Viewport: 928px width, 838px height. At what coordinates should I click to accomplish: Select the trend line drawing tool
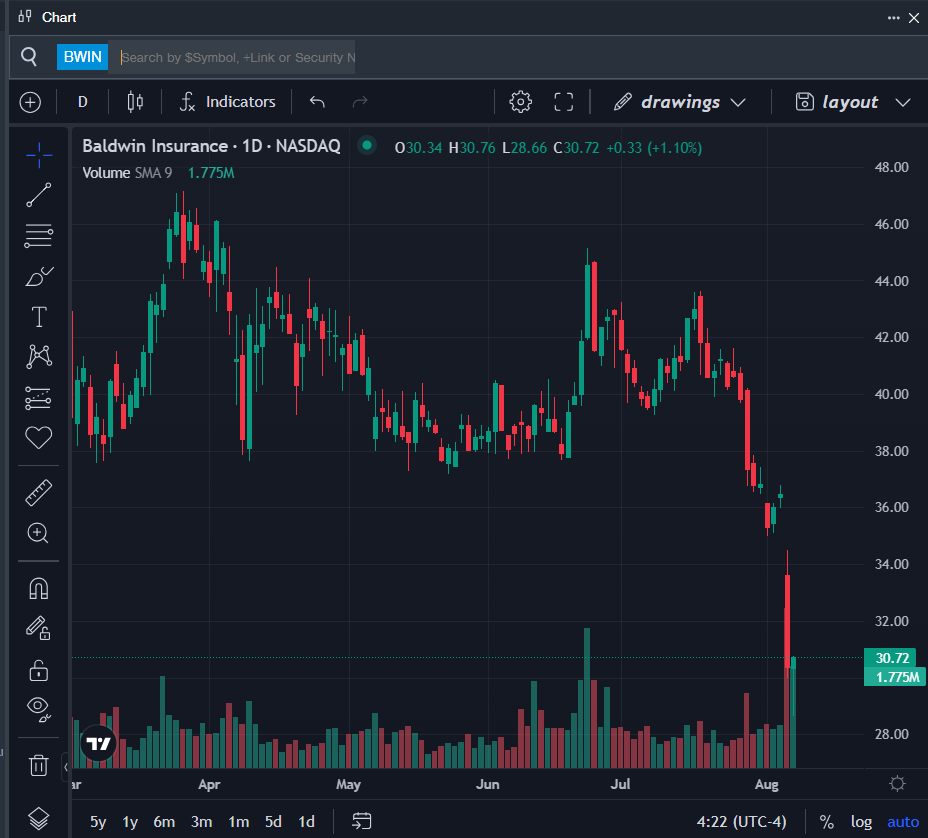point(39,195)
